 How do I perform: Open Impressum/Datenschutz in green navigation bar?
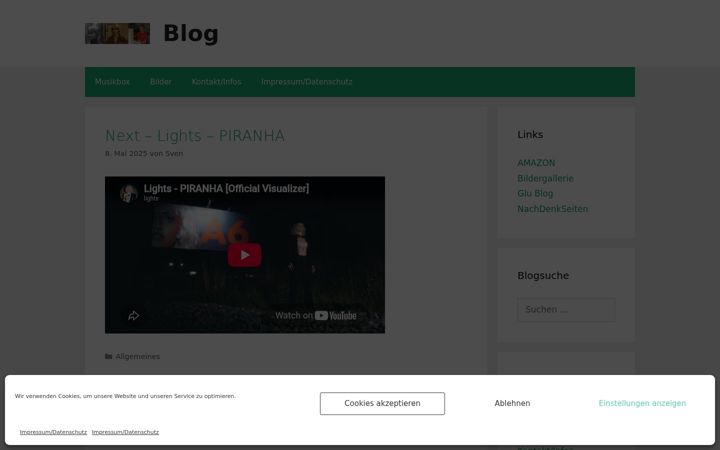coord(307,82)
